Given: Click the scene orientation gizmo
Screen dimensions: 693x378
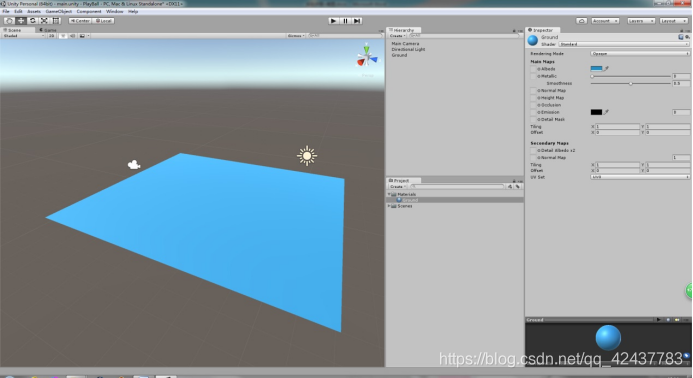Looking at the screenshot, I should tap(367, 56).
